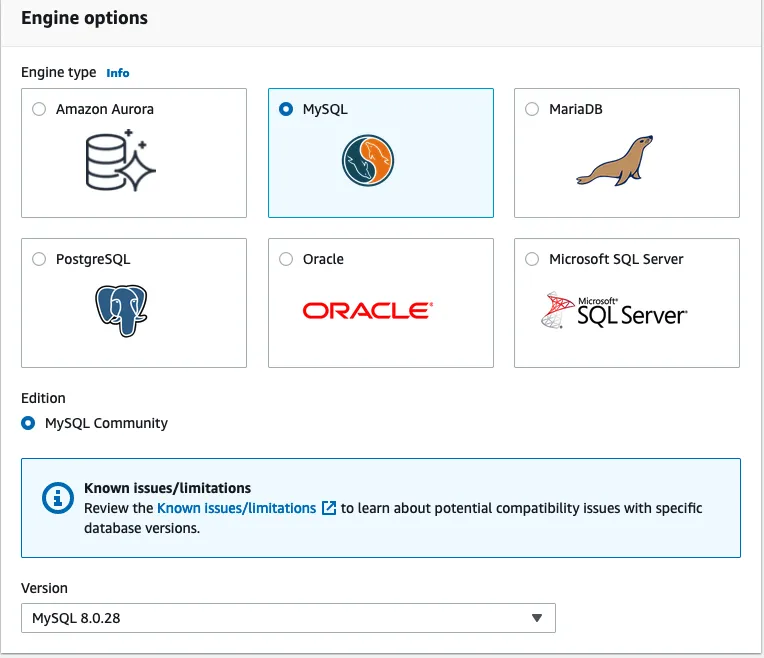Click the Microsoft SQL Server label text
Image resolution: width=764 pixels, height=658 pixels.
[x=616, y=259]
